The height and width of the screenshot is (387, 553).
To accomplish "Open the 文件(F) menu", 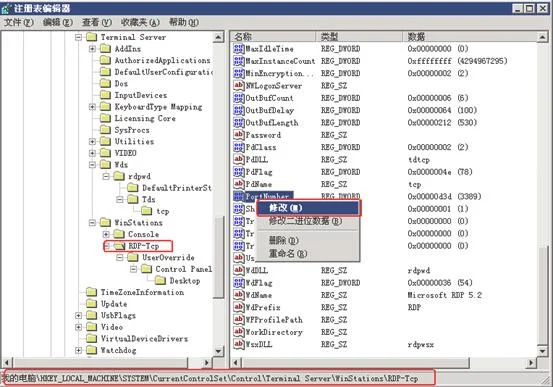I will (19, 23).
